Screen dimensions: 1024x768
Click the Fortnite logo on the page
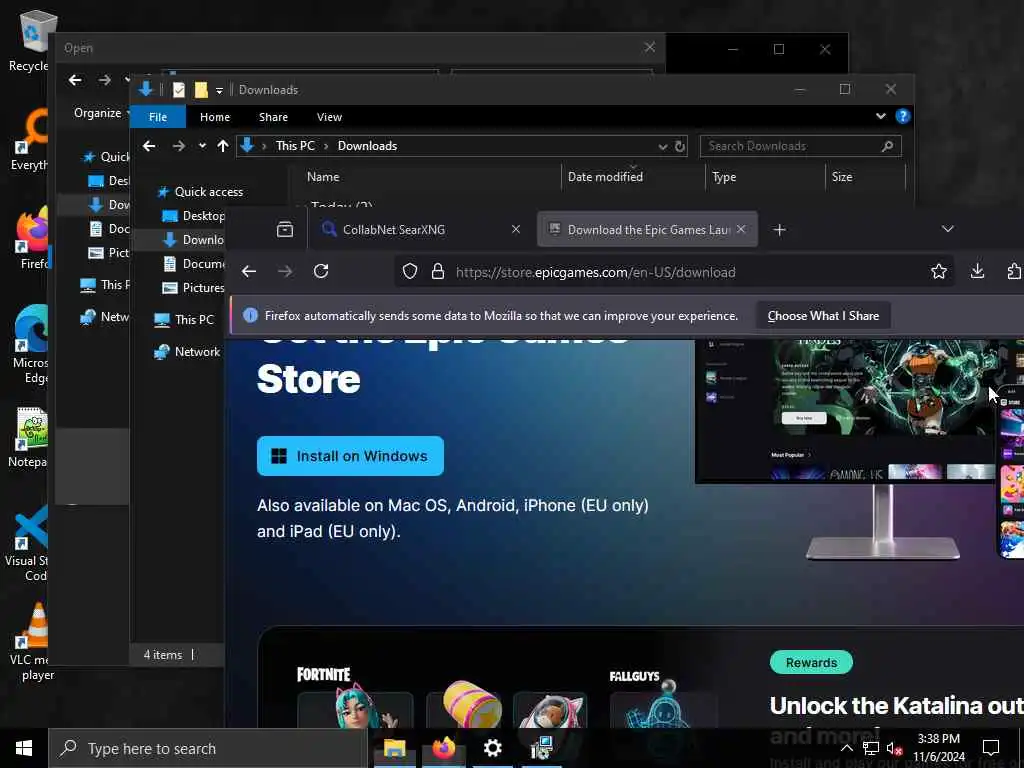(x=324, y=675)
